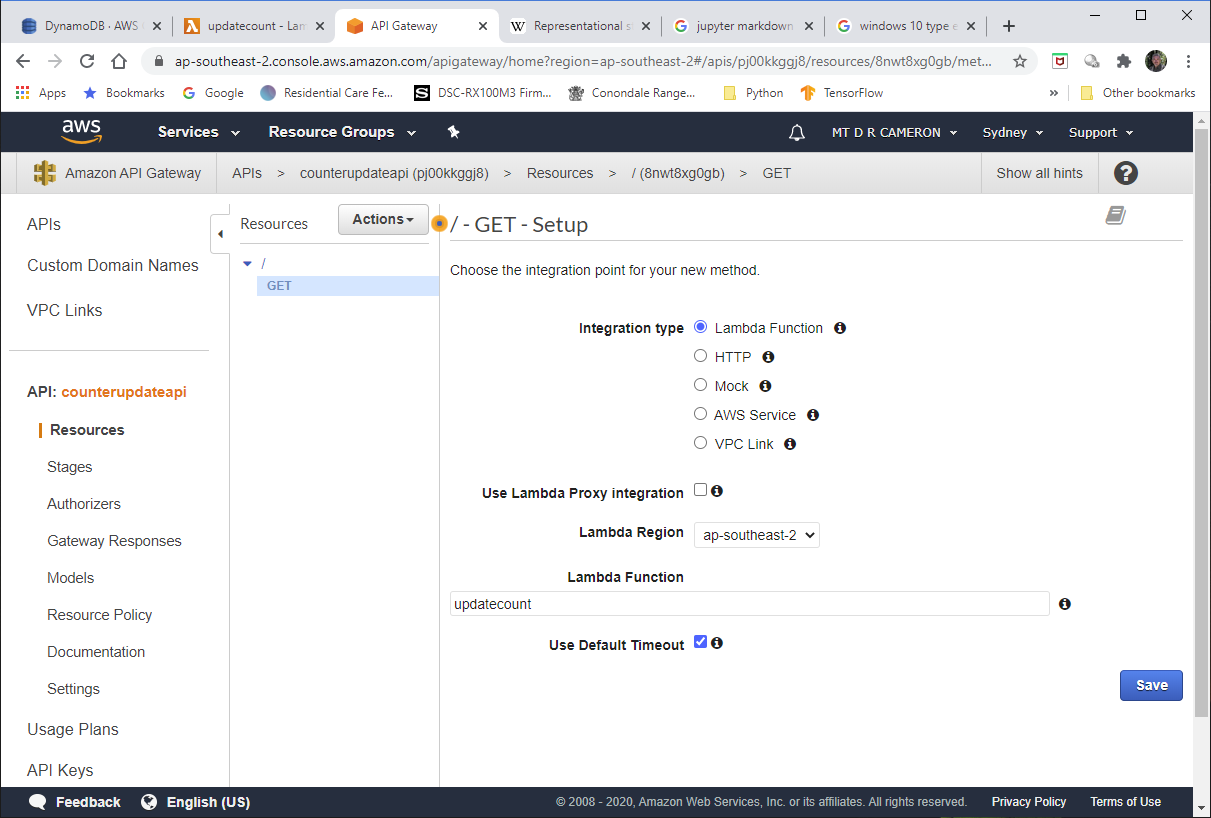Open the Sydney region selector
The height and width of the screenshot is (818, 1211).
1013,132
